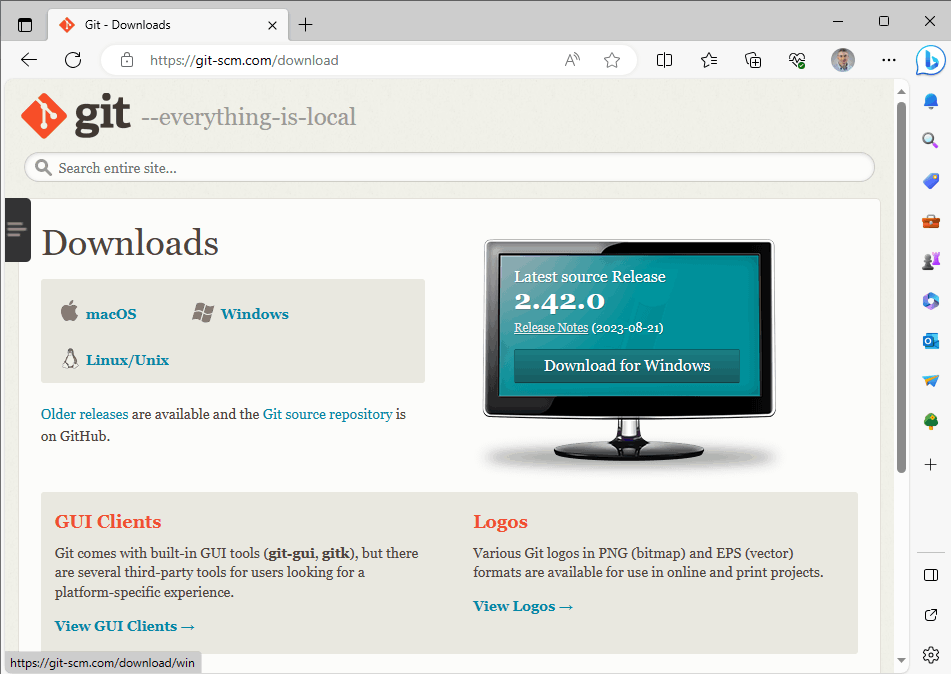
Task: Open the macOS download link
Action: tap(111, 314)
